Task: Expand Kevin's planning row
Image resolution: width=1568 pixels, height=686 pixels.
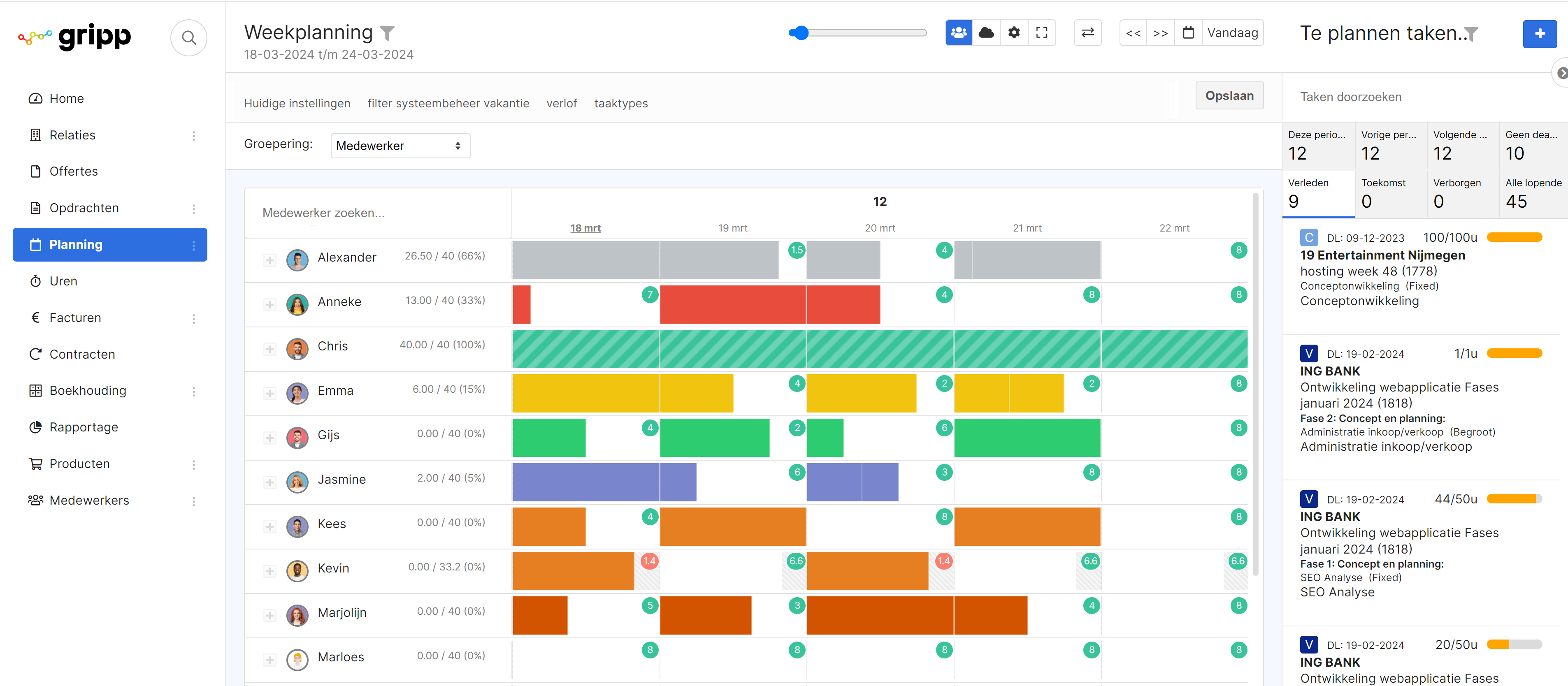Action: (269, 572)
